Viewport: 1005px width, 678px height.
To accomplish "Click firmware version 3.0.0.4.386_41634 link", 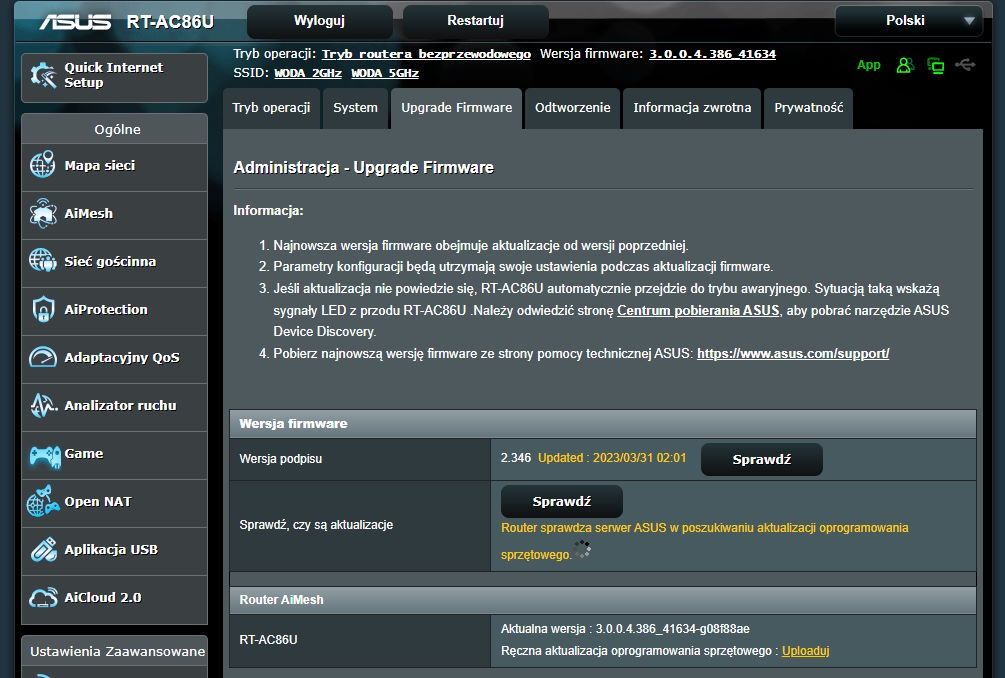I will click(712, 54).
